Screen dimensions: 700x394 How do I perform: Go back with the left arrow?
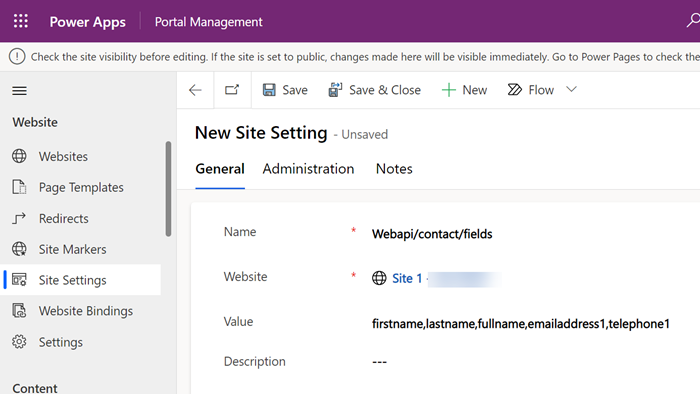195,90
